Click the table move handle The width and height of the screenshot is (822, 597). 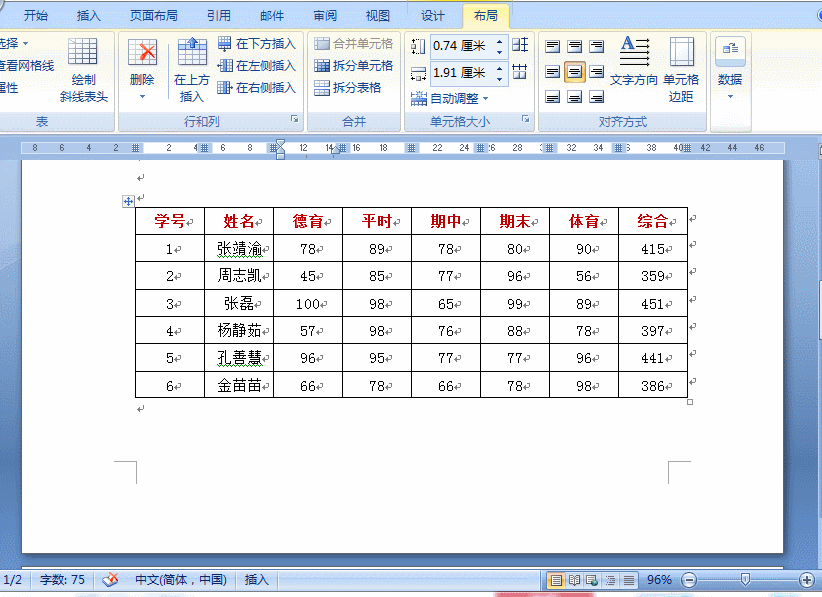click(128, 201)
